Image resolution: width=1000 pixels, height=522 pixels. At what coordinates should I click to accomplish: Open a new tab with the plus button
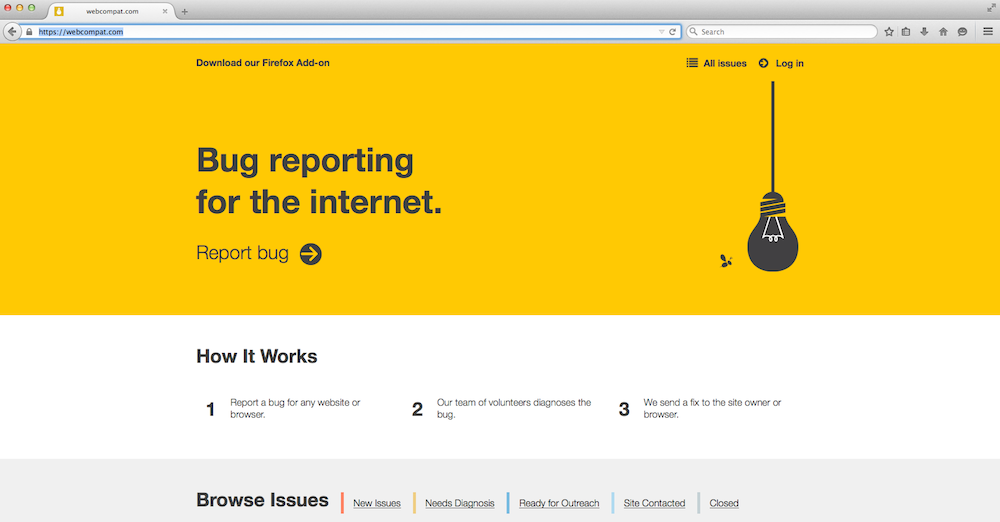point(184,11)
